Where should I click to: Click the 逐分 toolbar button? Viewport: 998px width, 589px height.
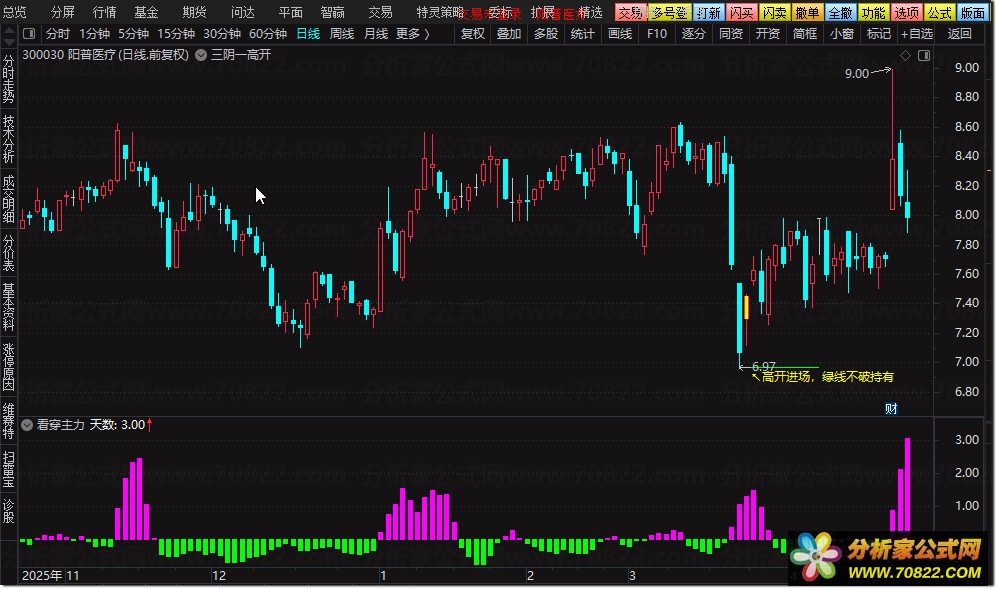694,33
